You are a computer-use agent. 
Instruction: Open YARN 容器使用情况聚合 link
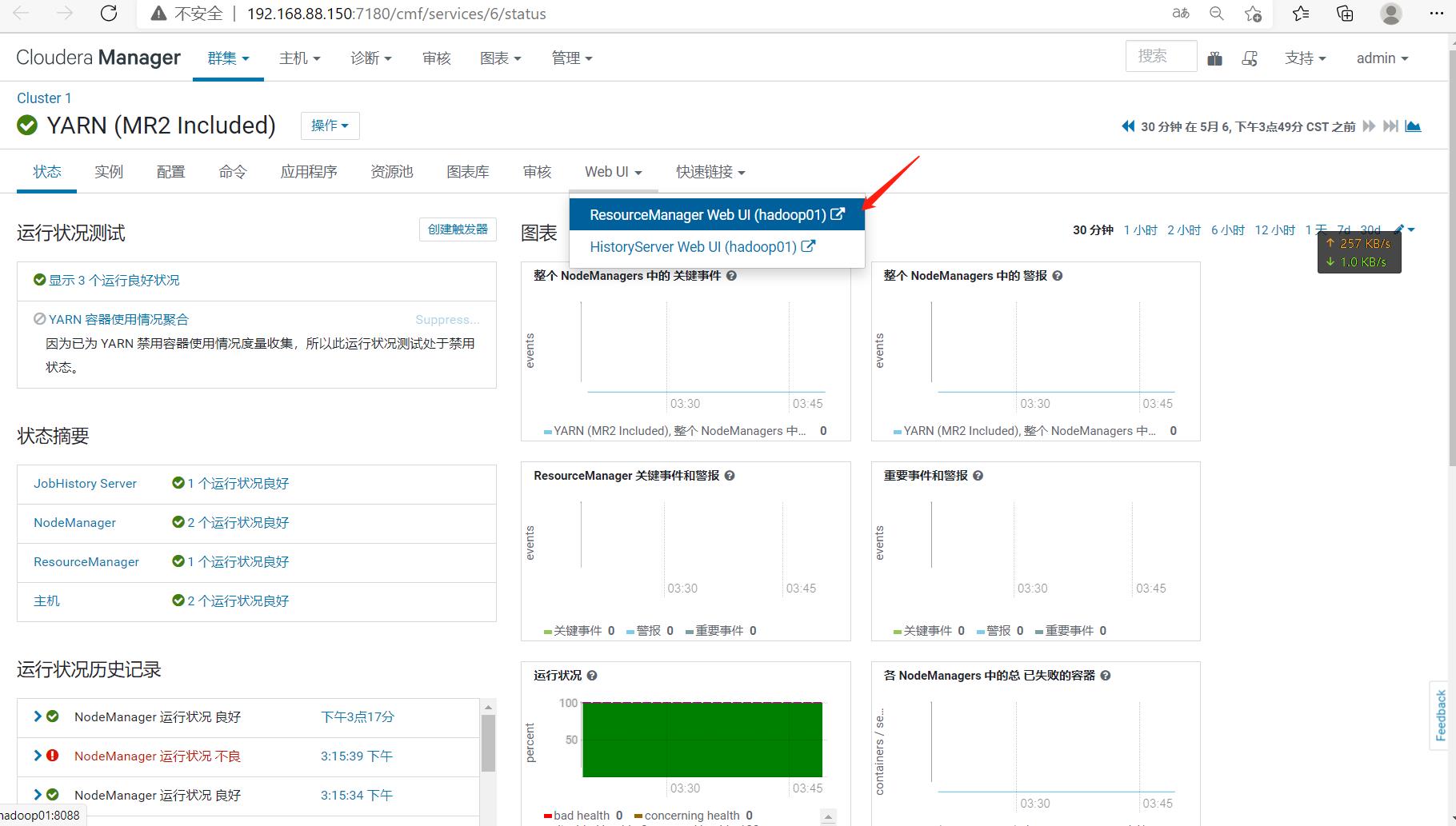coord(118,319)
